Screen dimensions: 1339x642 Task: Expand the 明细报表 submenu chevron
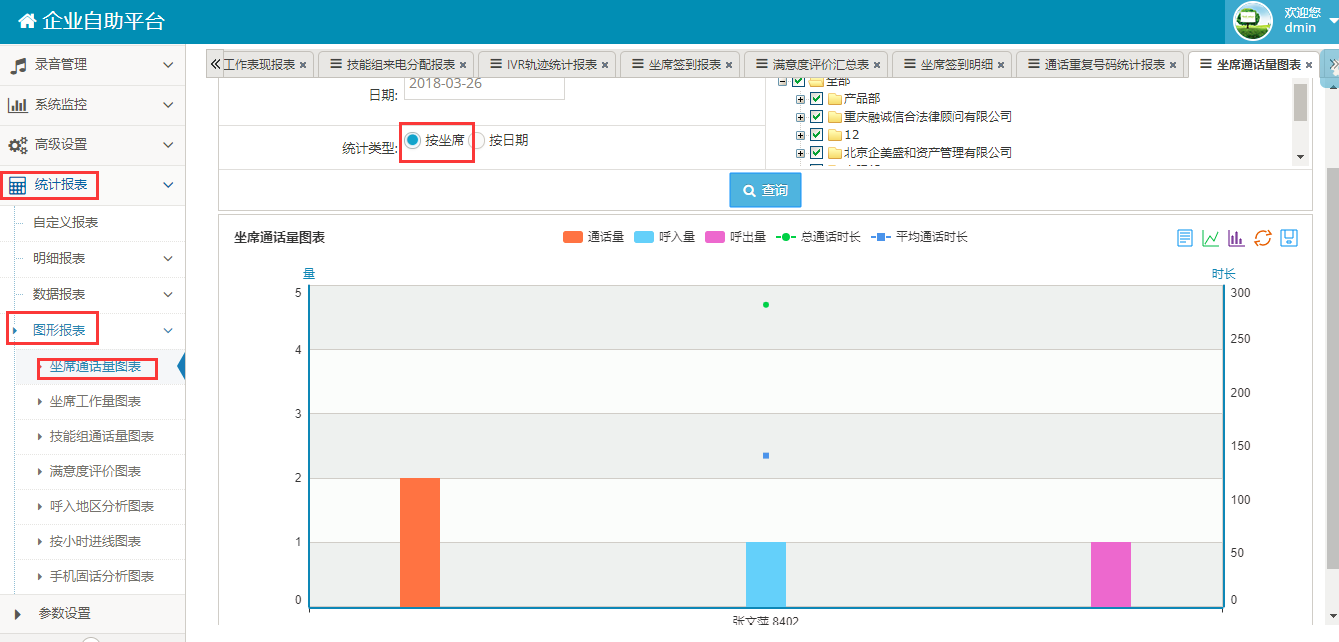pos(168,259)
